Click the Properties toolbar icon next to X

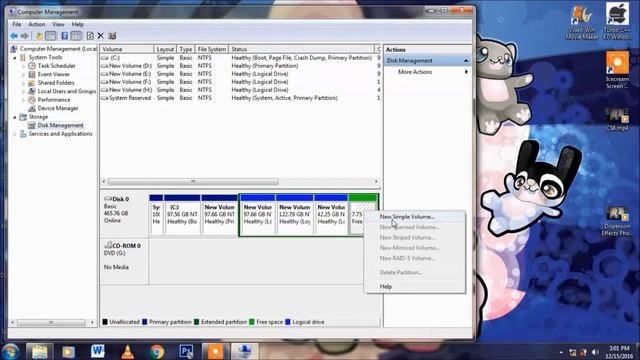[112, 36]
